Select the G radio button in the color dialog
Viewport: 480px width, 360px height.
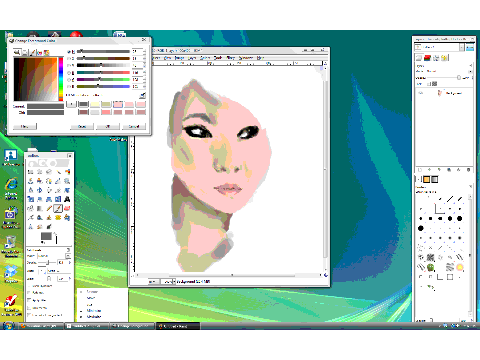(x=69, y=80)
